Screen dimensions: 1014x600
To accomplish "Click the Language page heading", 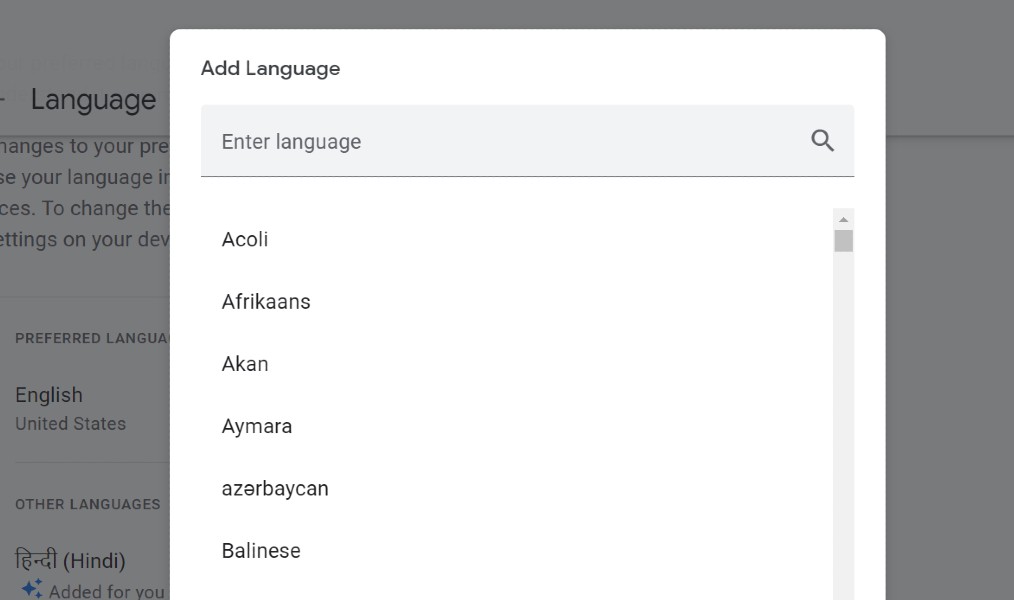I will [x=93, y=100].
